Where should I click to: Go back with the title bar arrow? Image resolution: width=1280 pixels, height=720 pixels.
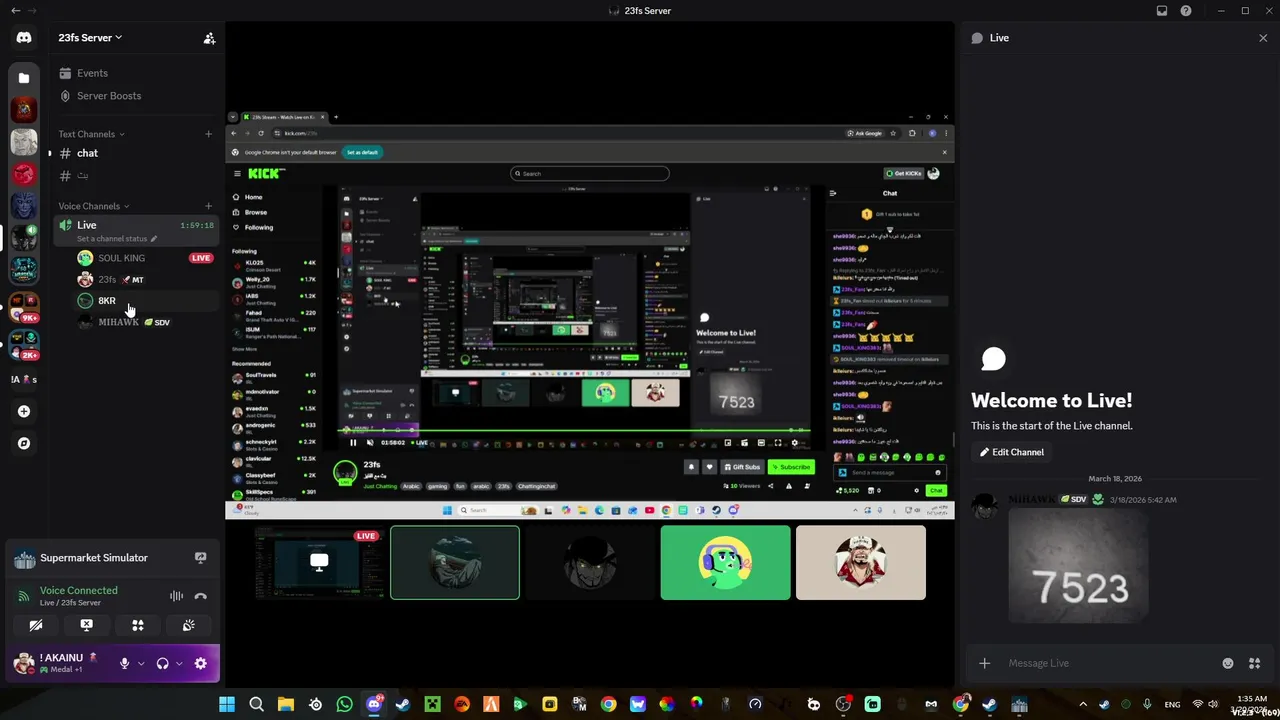pos(15,11)
